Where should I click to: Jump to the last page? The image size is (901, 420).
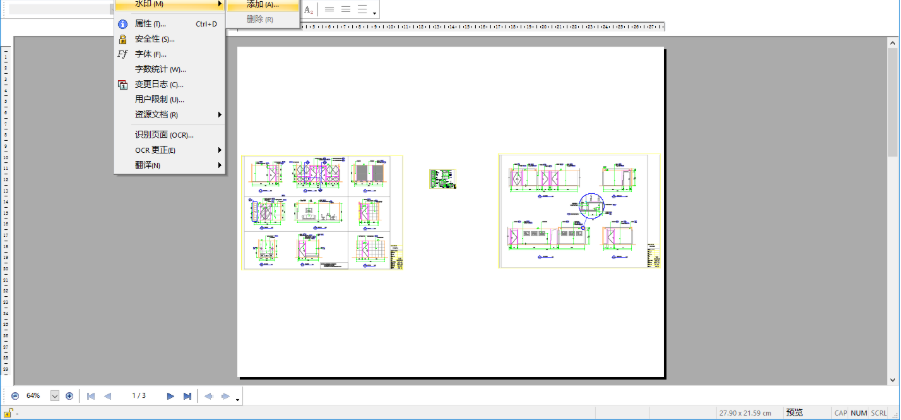coord(187,396)
